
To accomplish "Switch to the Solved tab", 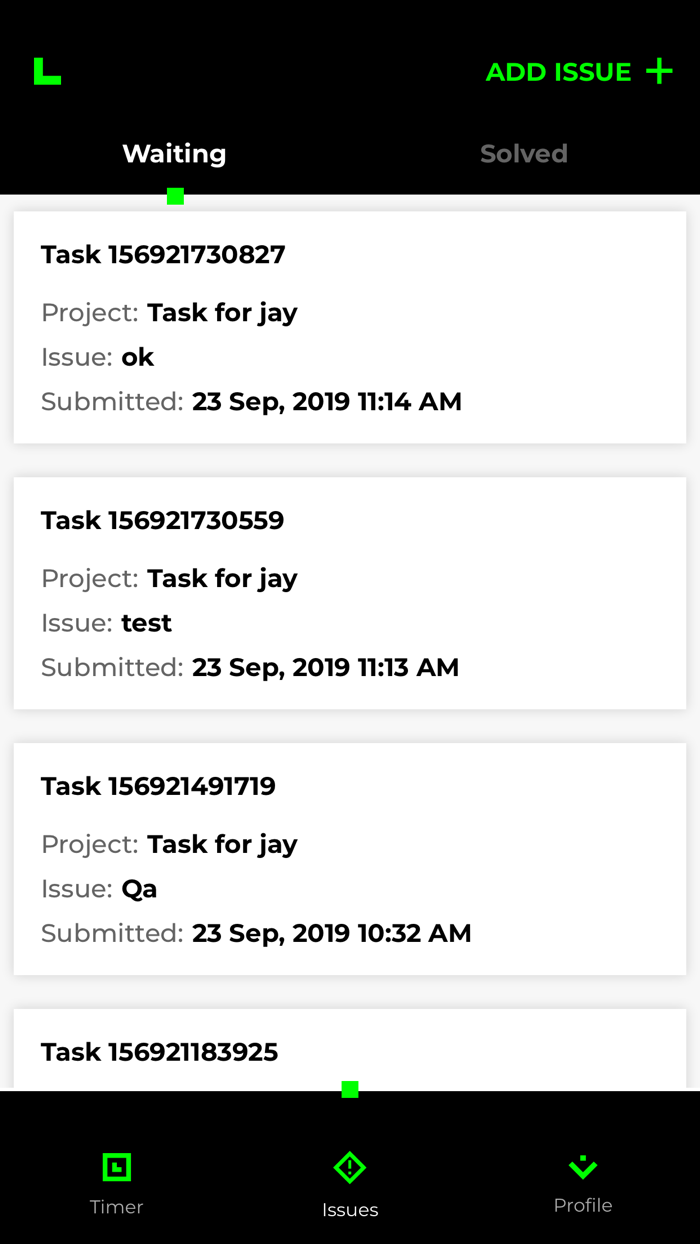I will pos(523,154).
